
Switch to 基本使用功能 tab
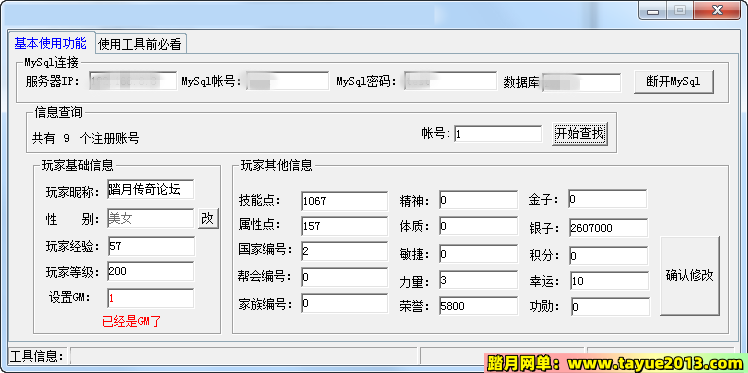[x=50, y=43]
